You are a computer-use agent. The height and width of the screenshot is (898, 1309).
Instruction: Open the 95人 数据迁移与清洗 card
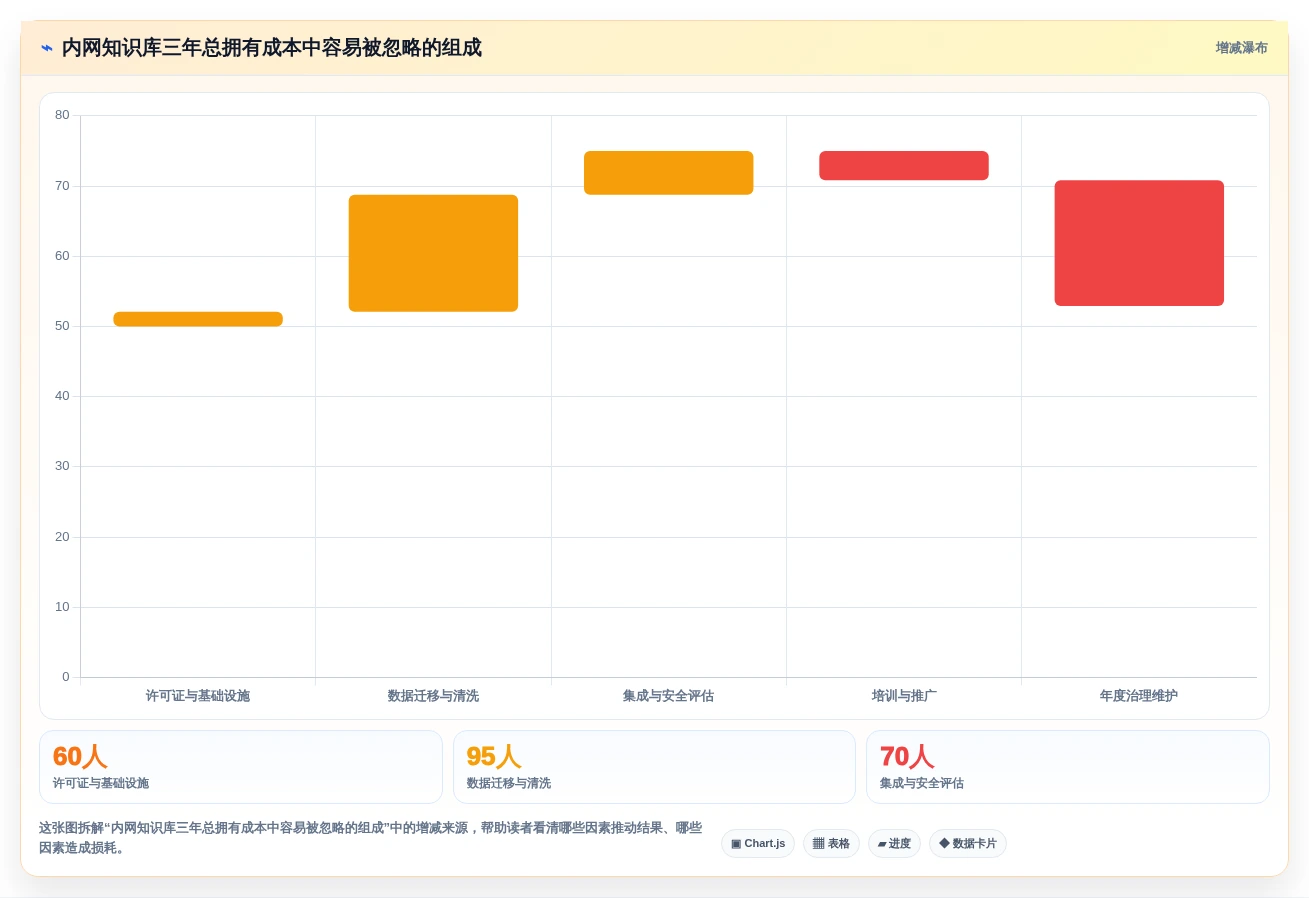click(654, 767)
